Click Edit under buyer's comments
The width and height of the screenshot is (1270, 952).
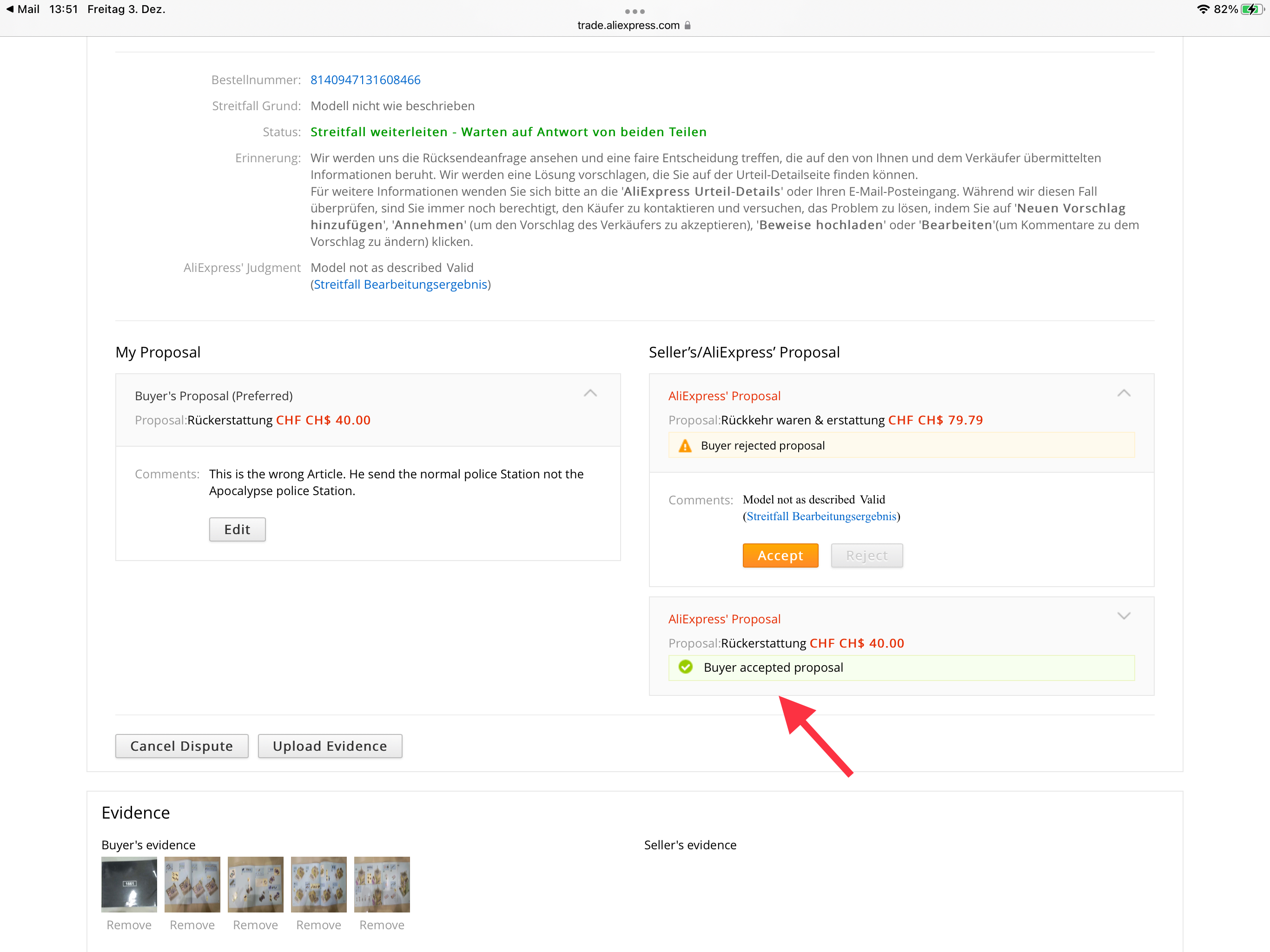pos(237,529)
